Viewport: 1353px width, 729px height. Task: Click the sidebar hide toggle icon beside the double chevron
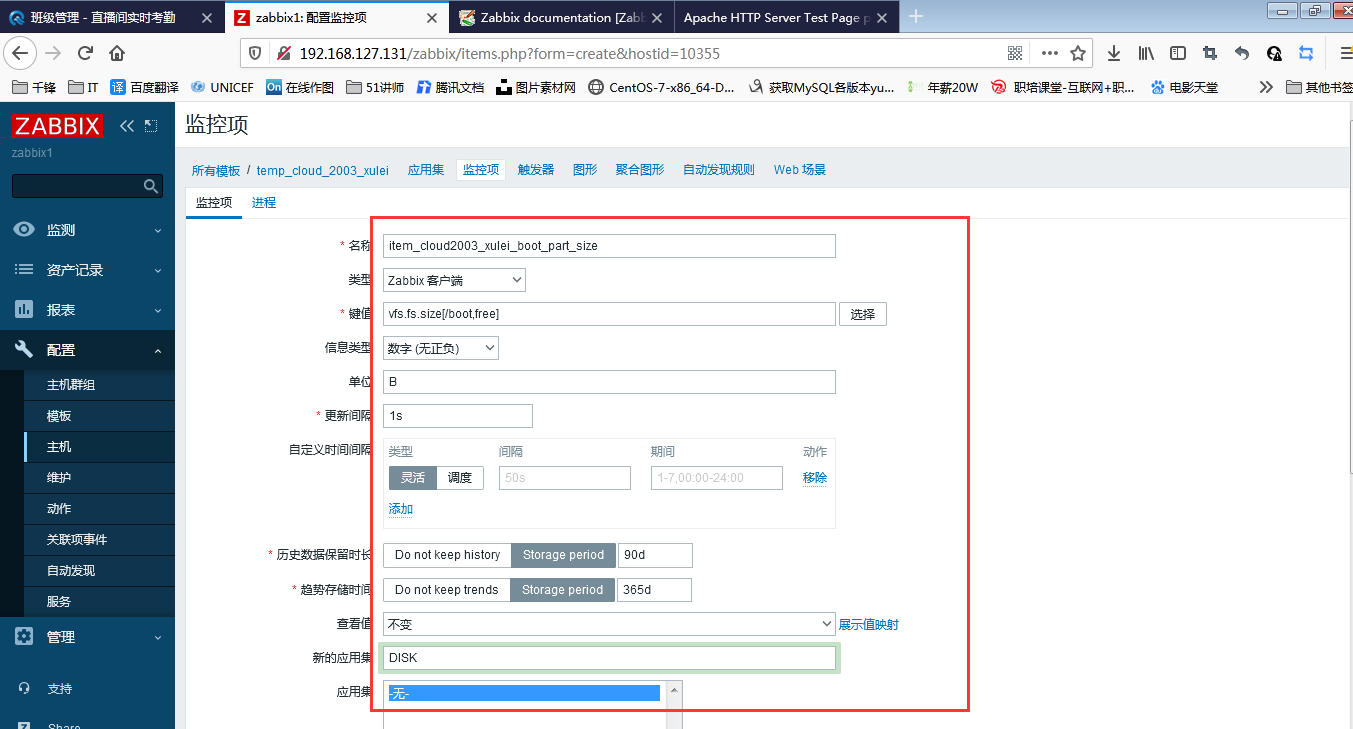(x=151, y=125)
